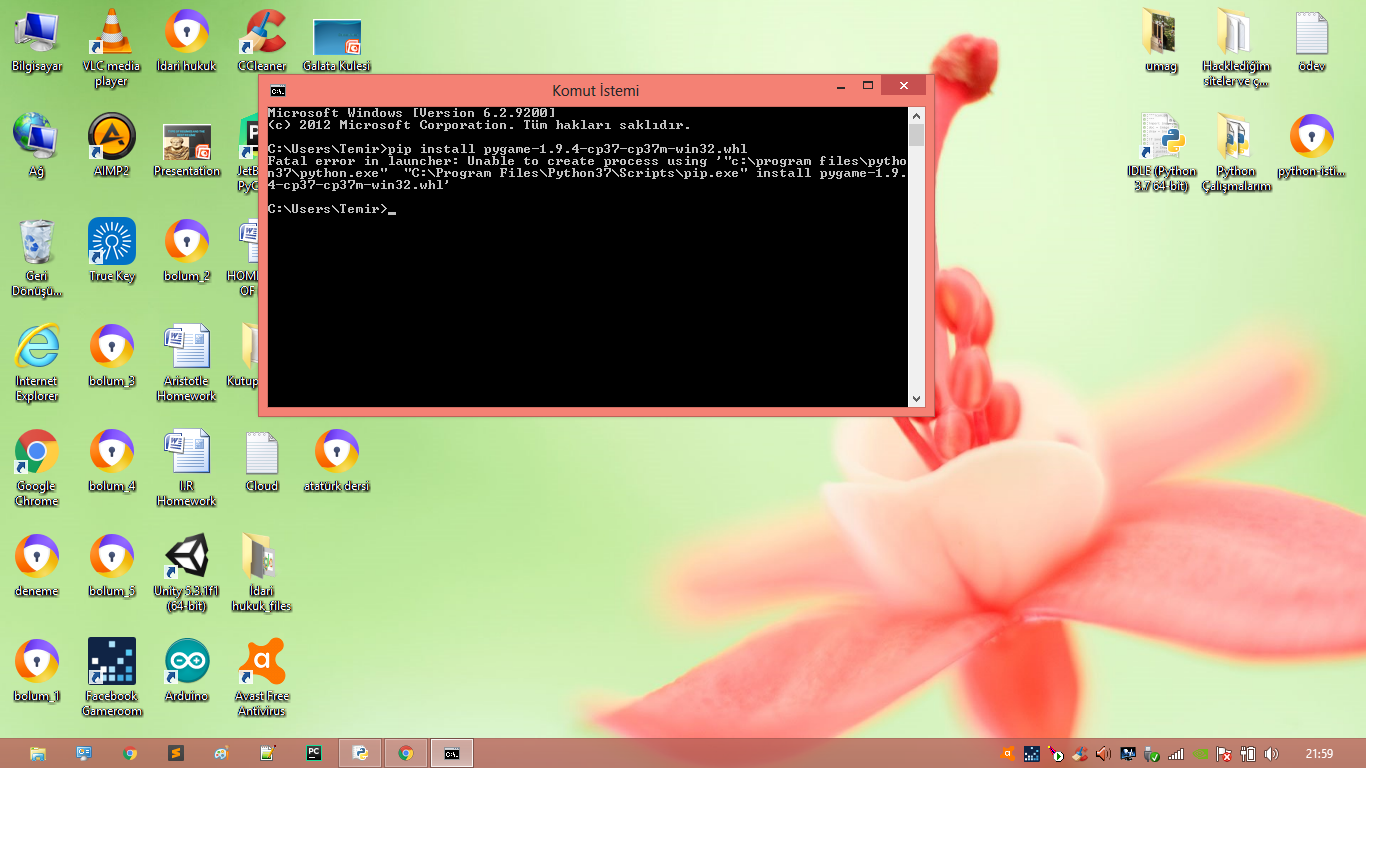The image size is (1388, 846).
Task: Open network signal bars tray icon
Action: [1177, 754]
